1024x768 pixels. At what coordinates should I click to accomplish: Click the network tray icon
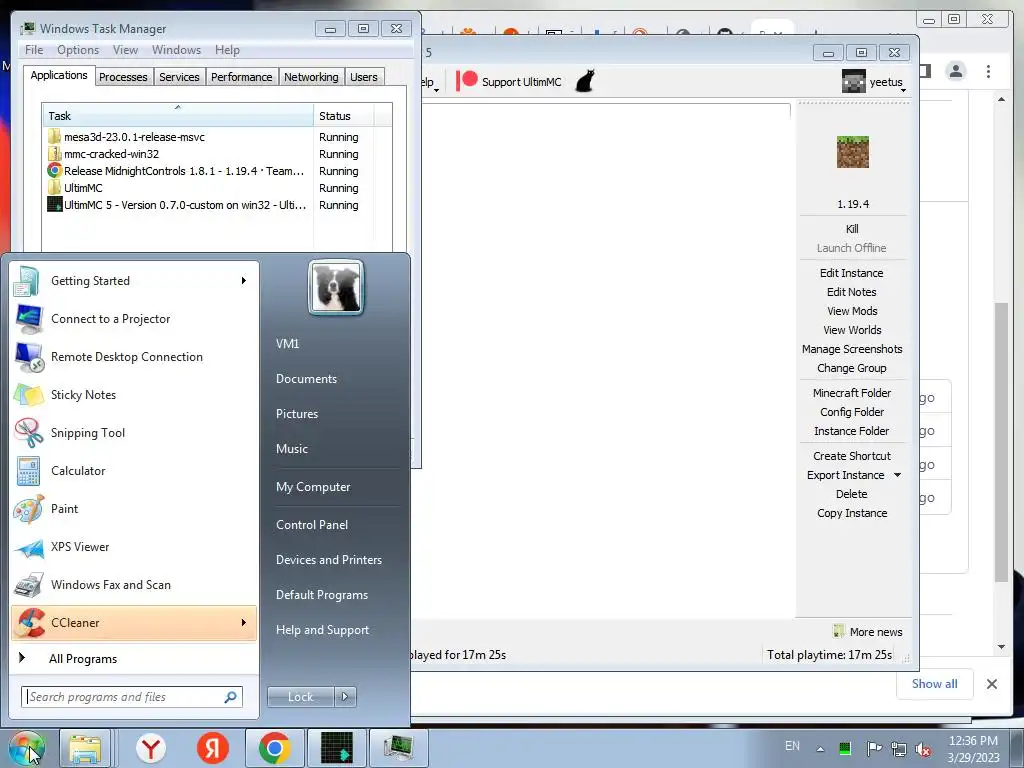point(899,748)
